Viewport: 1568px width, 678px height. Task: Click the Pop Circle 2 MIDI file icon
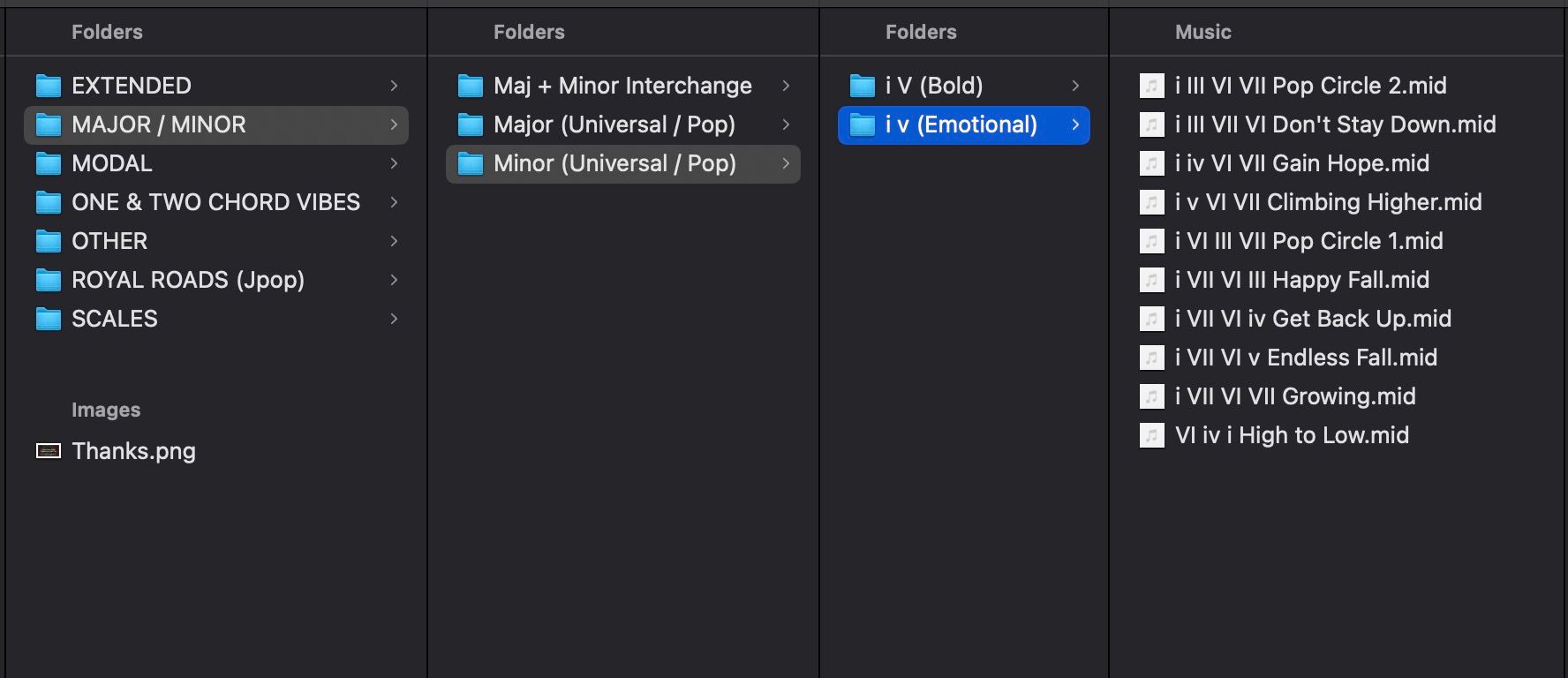[x=1152, y=86]
